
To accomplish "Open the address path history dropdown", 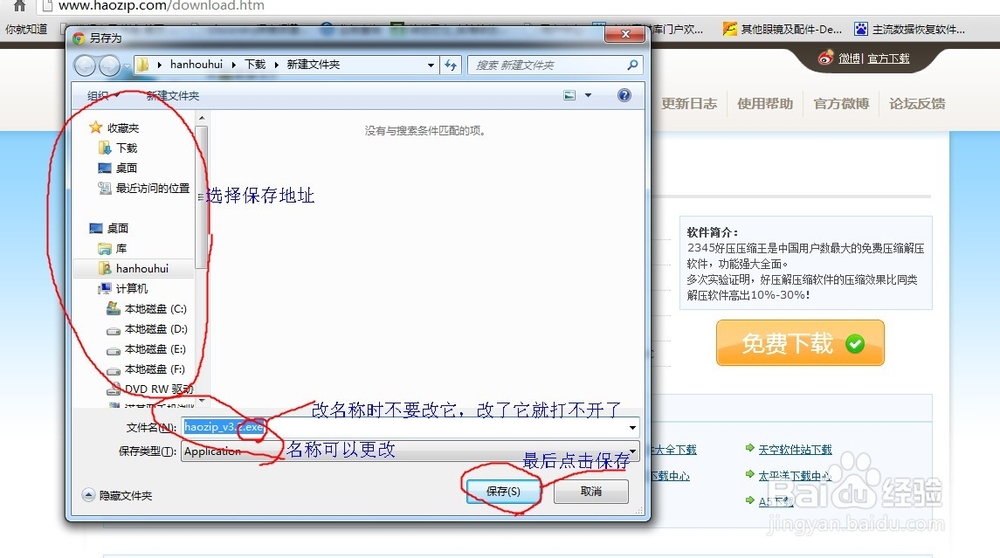I will coord(431,65).
